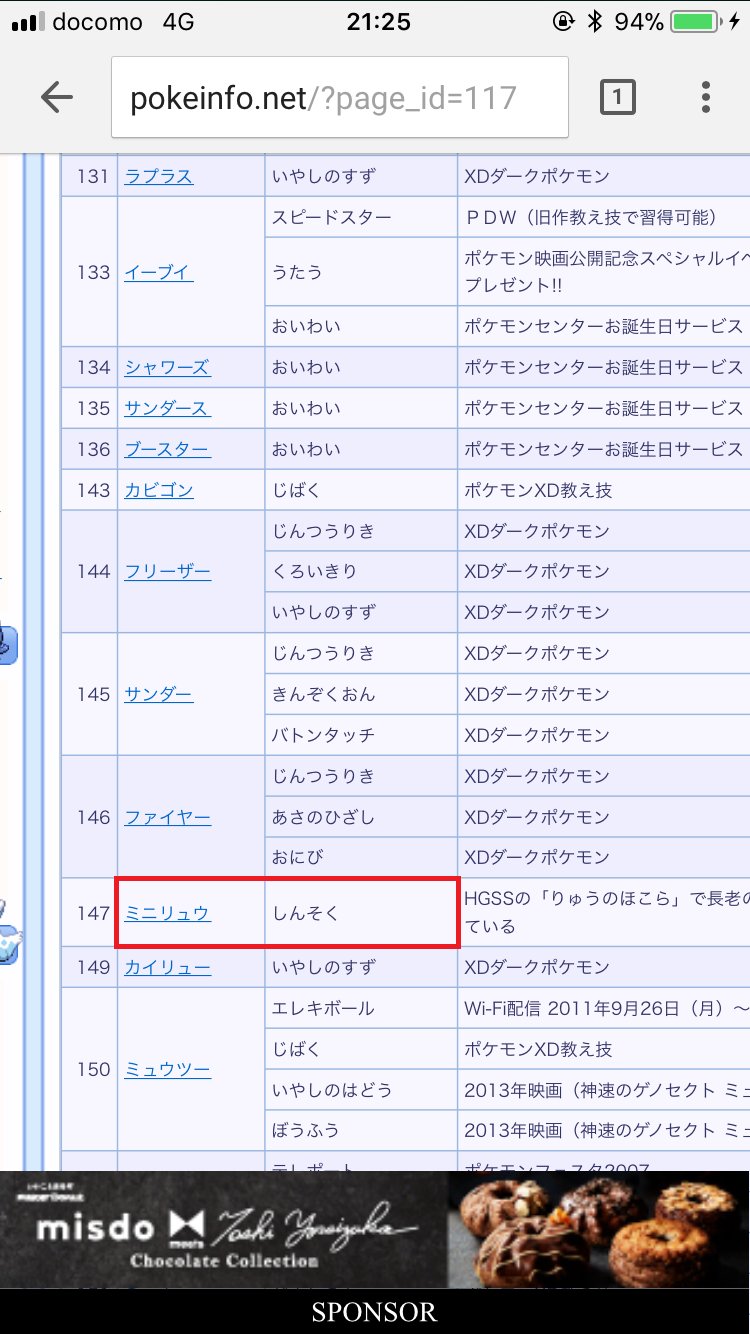Select the しんそく move cell
Viewport: 750px width, 1334px height.
click(361, 913)
